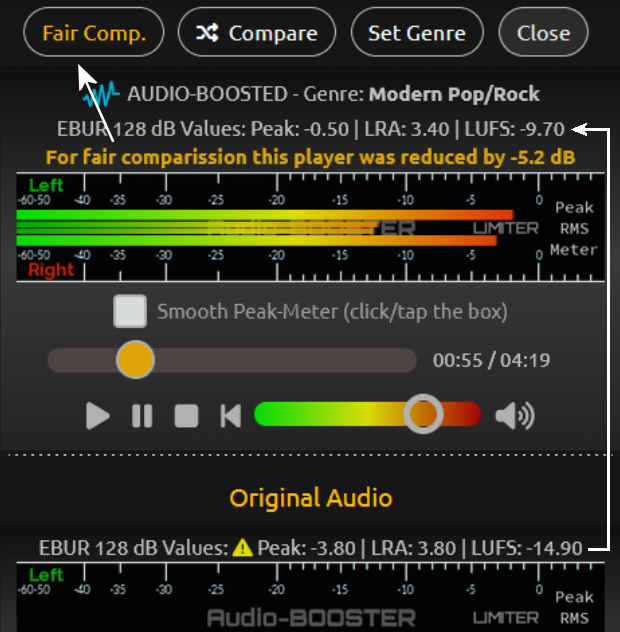Click the Right channel peak meter bar
The height and width of the screenshot is (632, 620).
tap(256, 241)
